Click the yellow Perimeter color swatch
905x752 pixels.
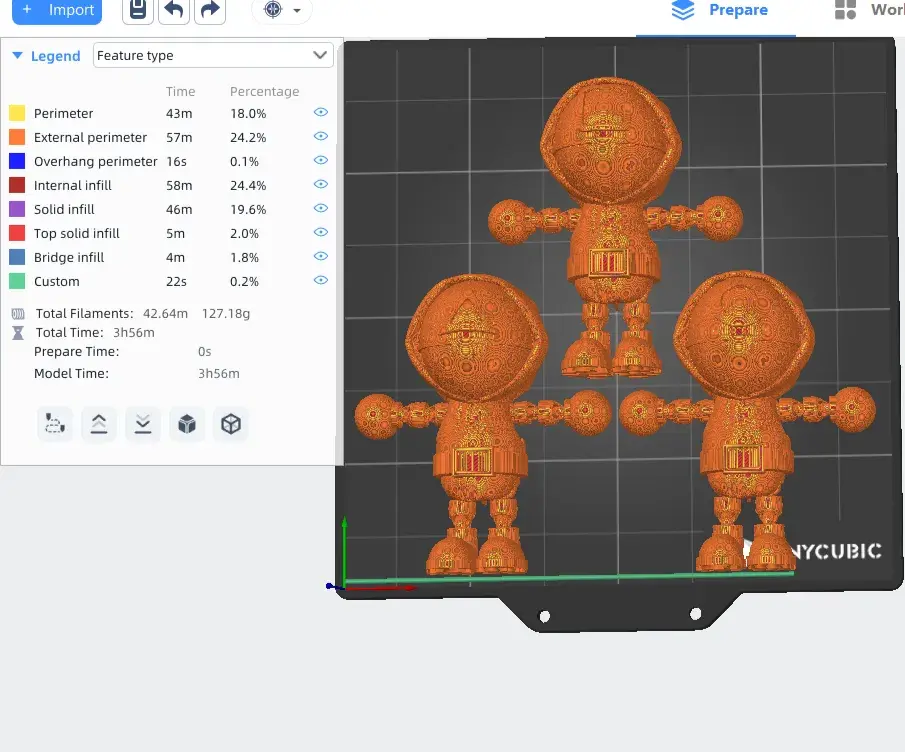tap(17, 113)
